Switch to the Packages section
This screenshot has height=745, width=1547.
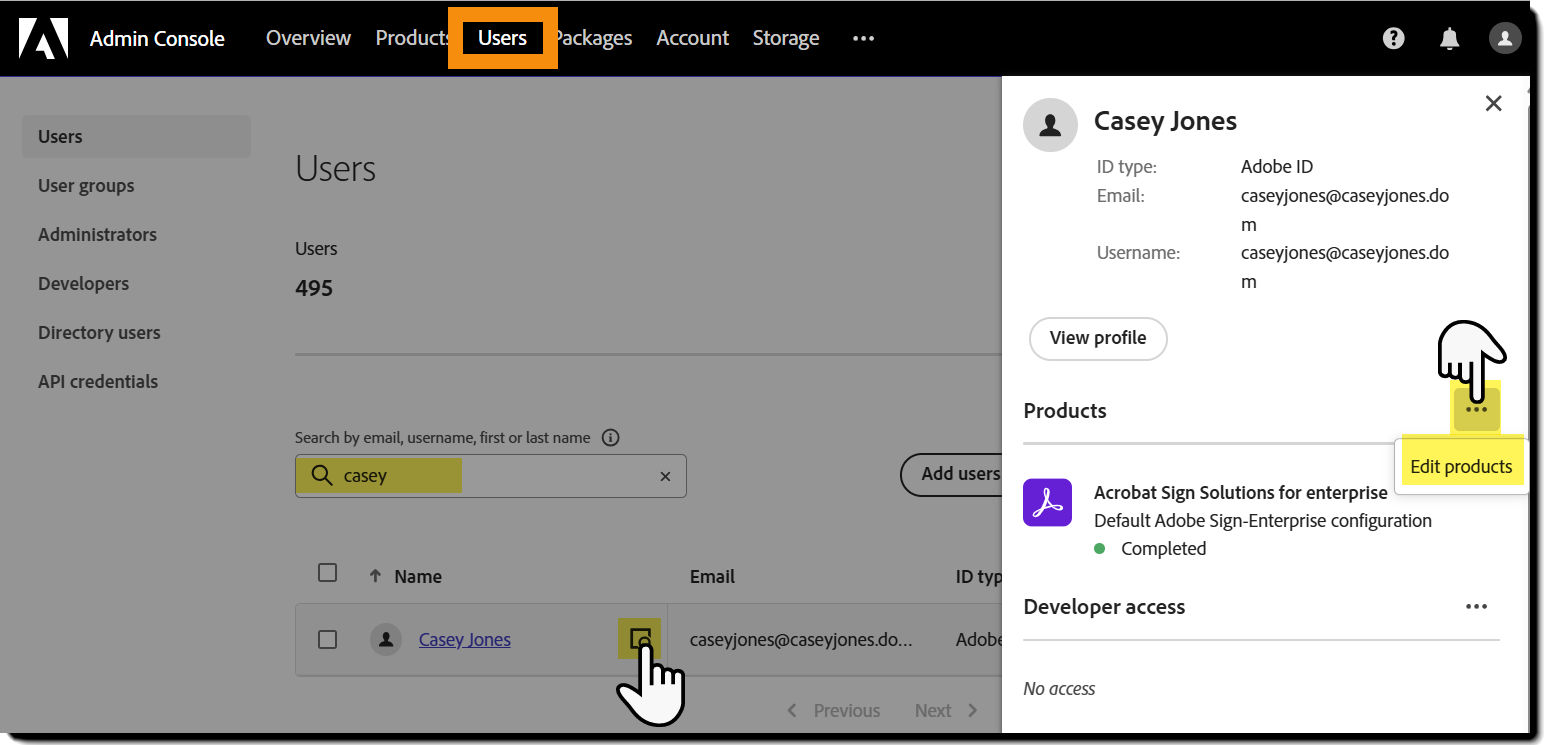(x=592, y=38)
